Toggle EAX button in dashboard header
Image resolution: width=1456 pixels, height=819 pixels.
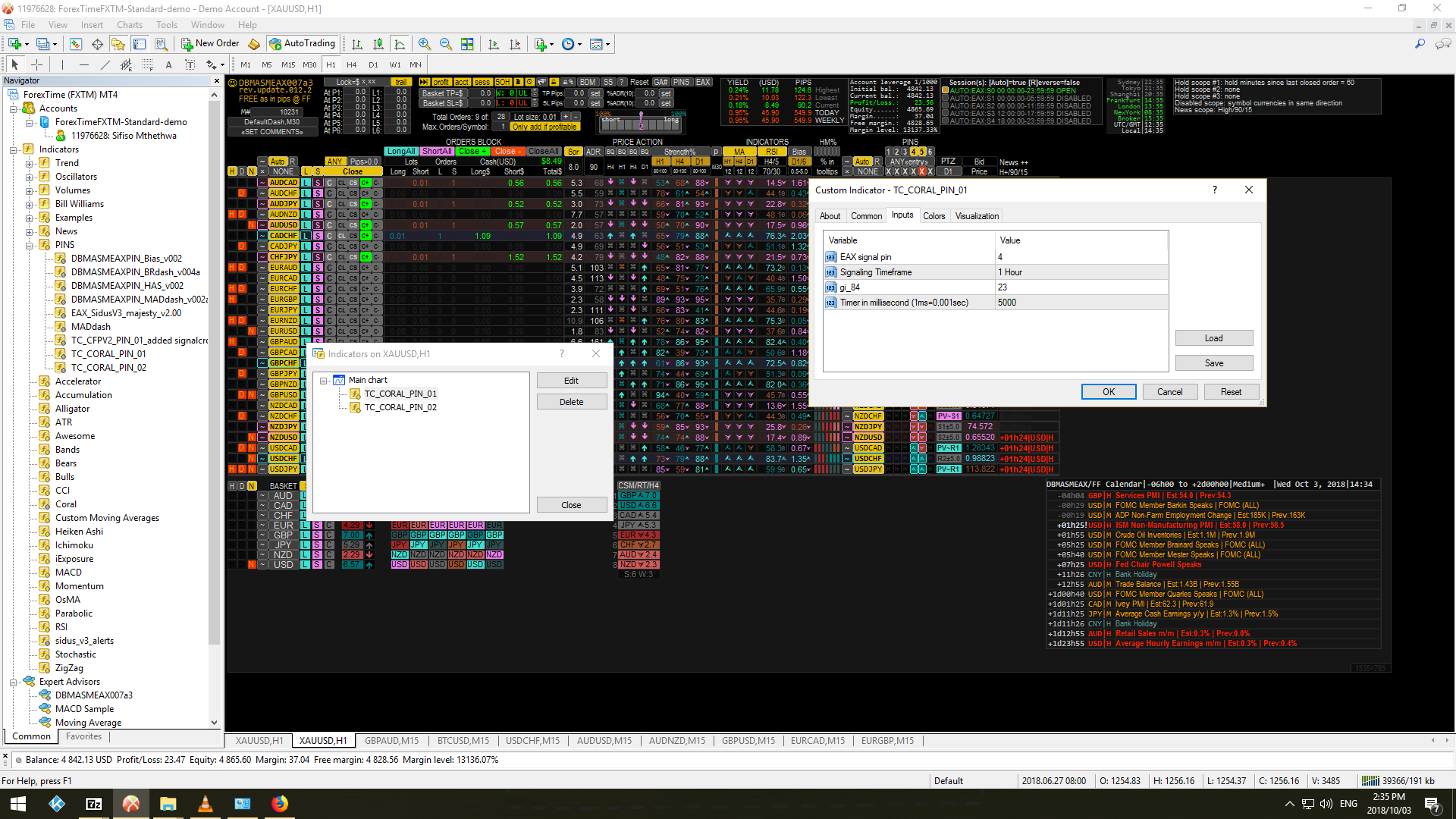(x=703, y=82)
